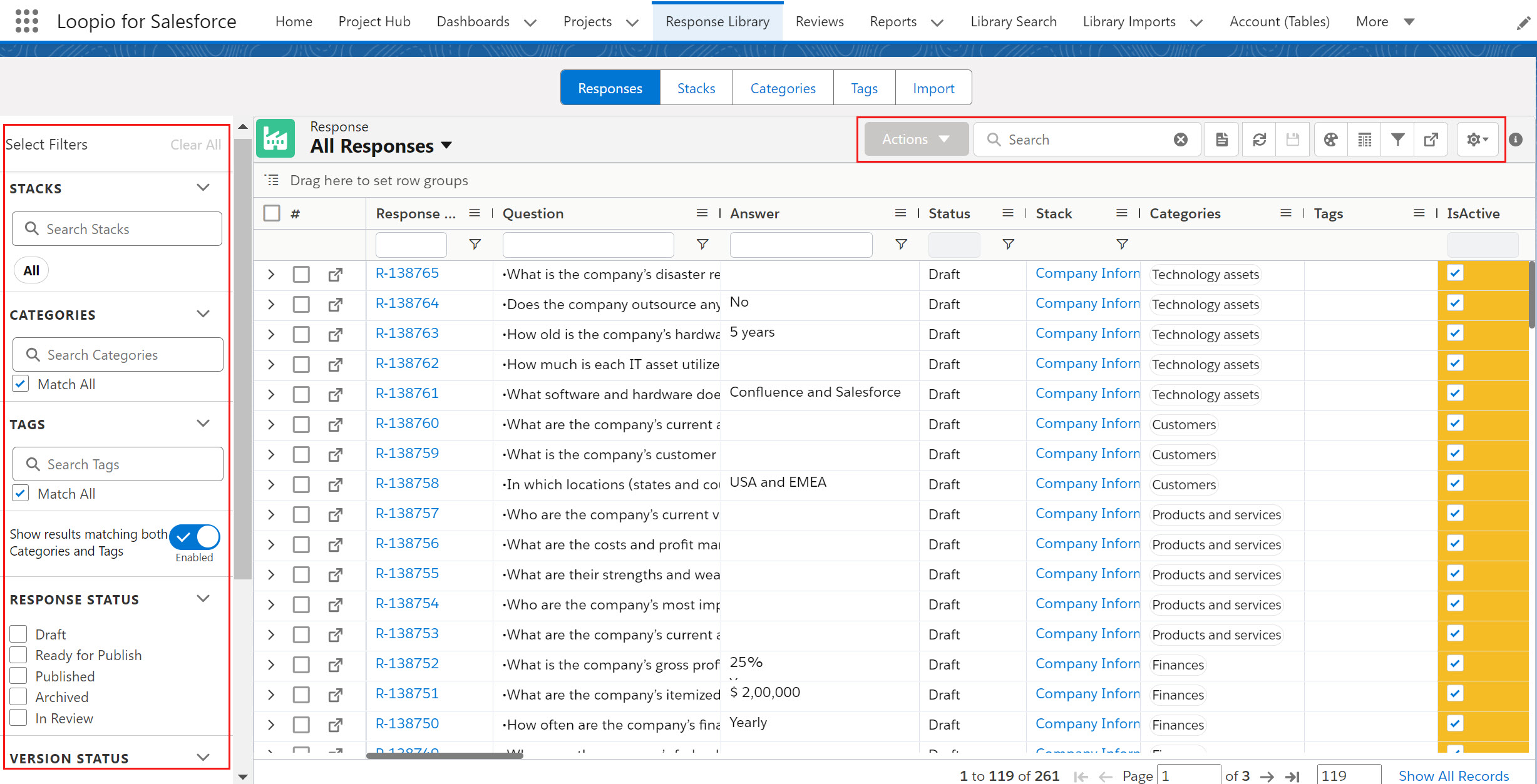1537x784 pixels.
Task: Click the Response column filter funnel icon
Action: point(475,244)
